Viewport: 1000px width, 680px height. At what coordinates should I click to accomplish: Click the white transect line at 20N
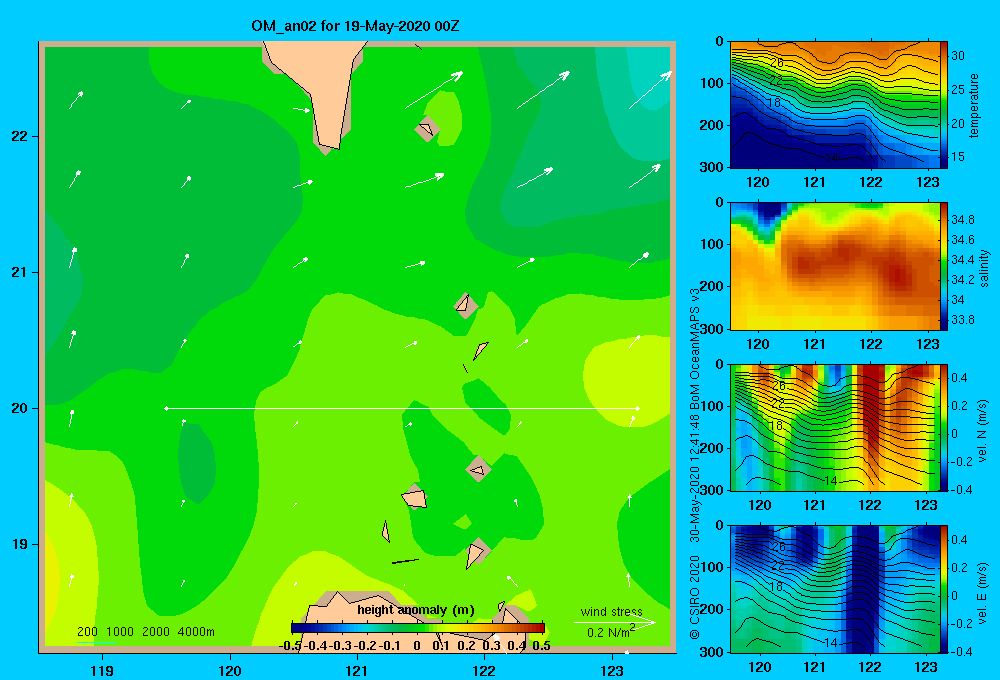point(402,408)
